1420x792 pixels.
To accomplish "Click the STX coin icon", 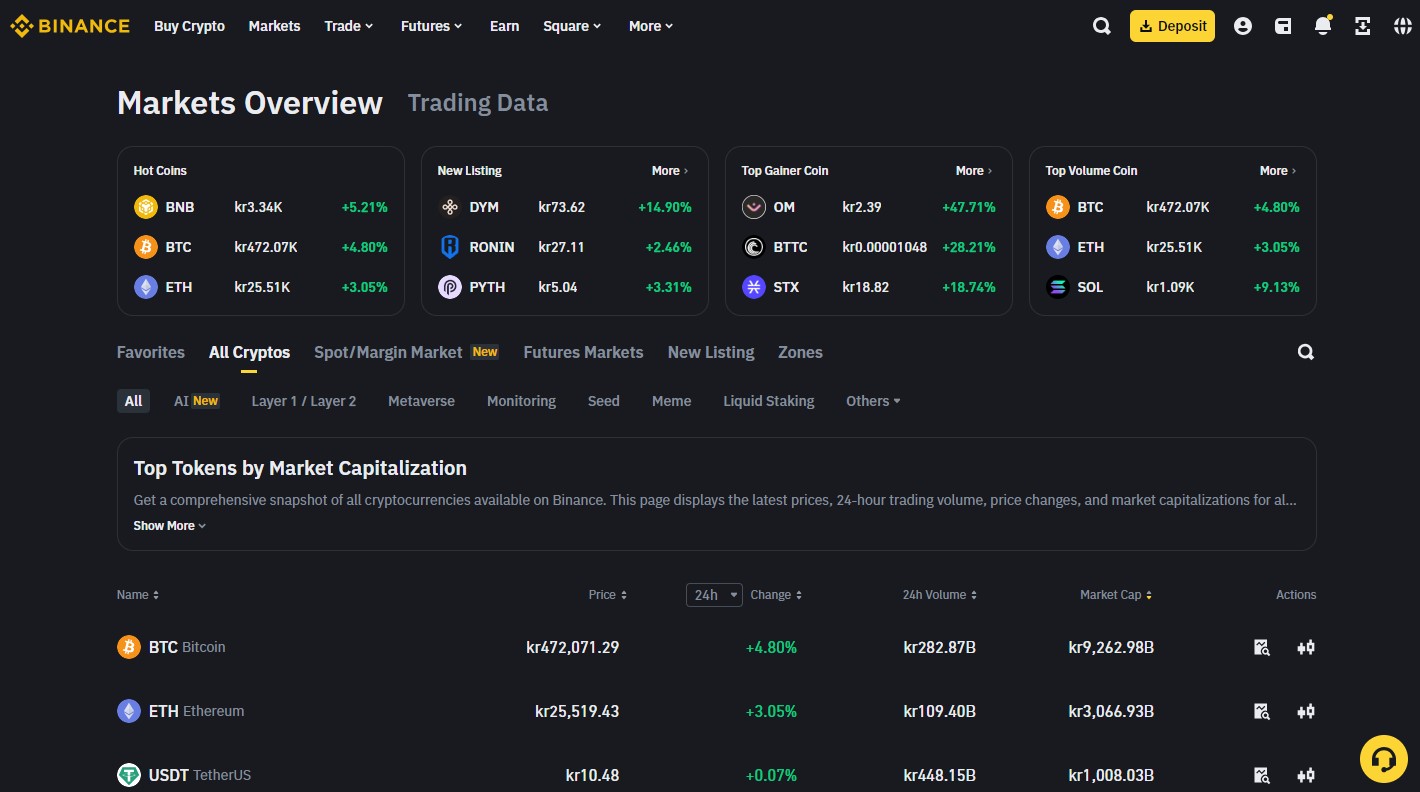I will click(x=754, y=287).
